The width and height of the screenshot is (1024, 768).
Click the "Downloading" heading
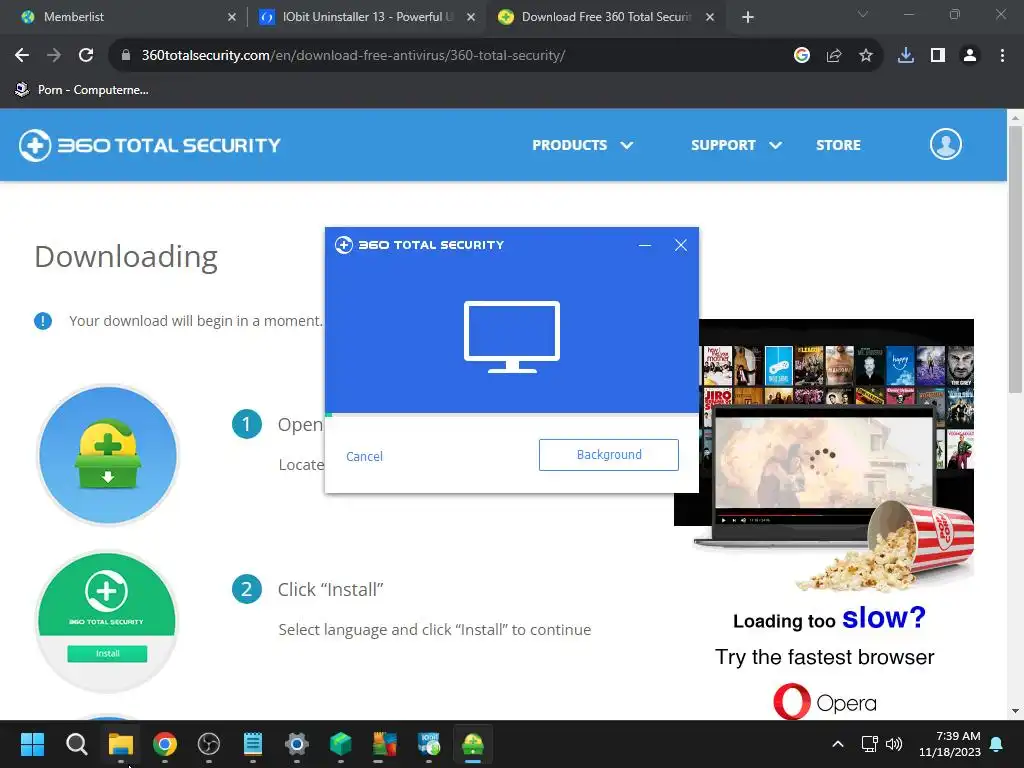(125, 257)
